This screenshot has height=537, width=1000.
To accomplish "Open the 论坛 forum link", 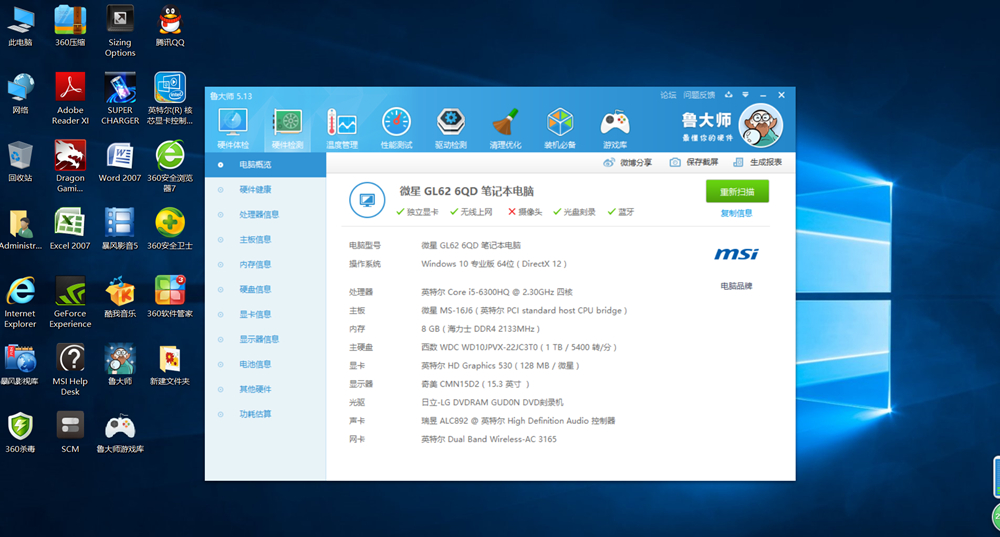I will (x=668, y=95).
